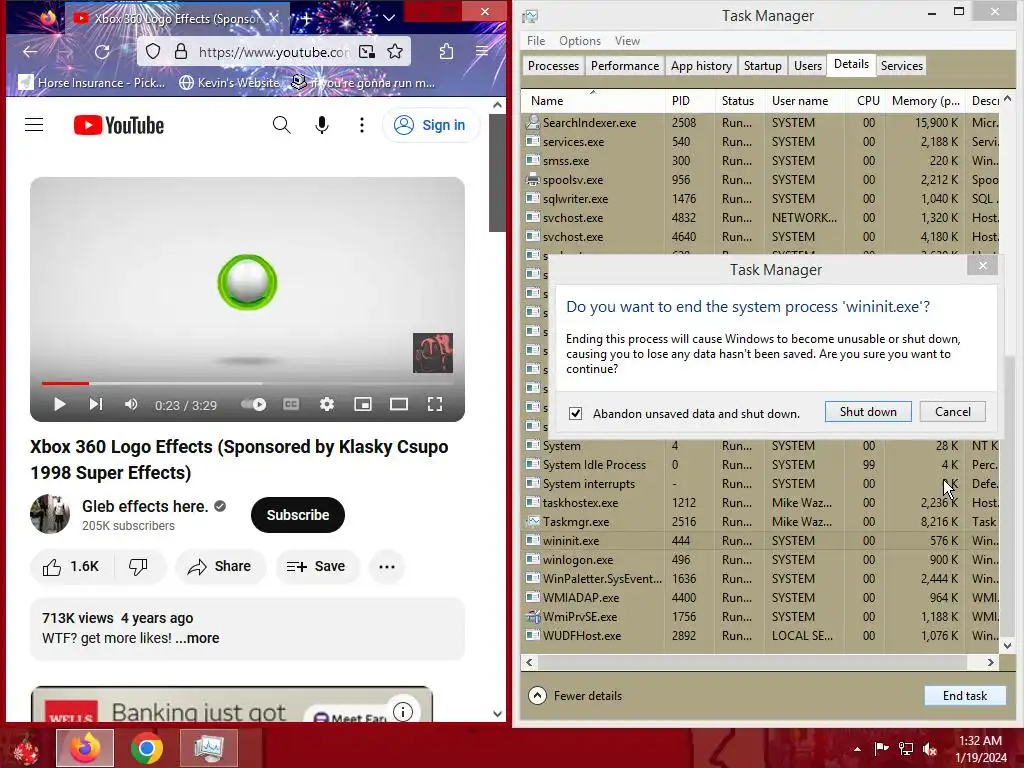Click the Firefox address bar URL

(274, 52)
